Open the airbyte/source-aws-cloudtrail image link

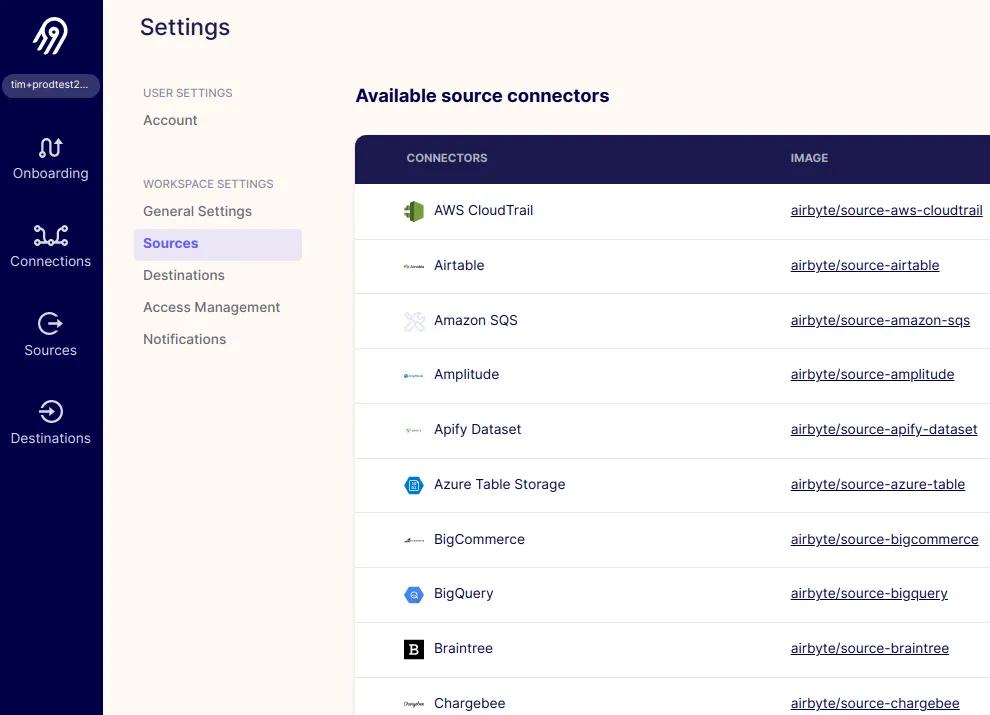(x=886, y=210)
